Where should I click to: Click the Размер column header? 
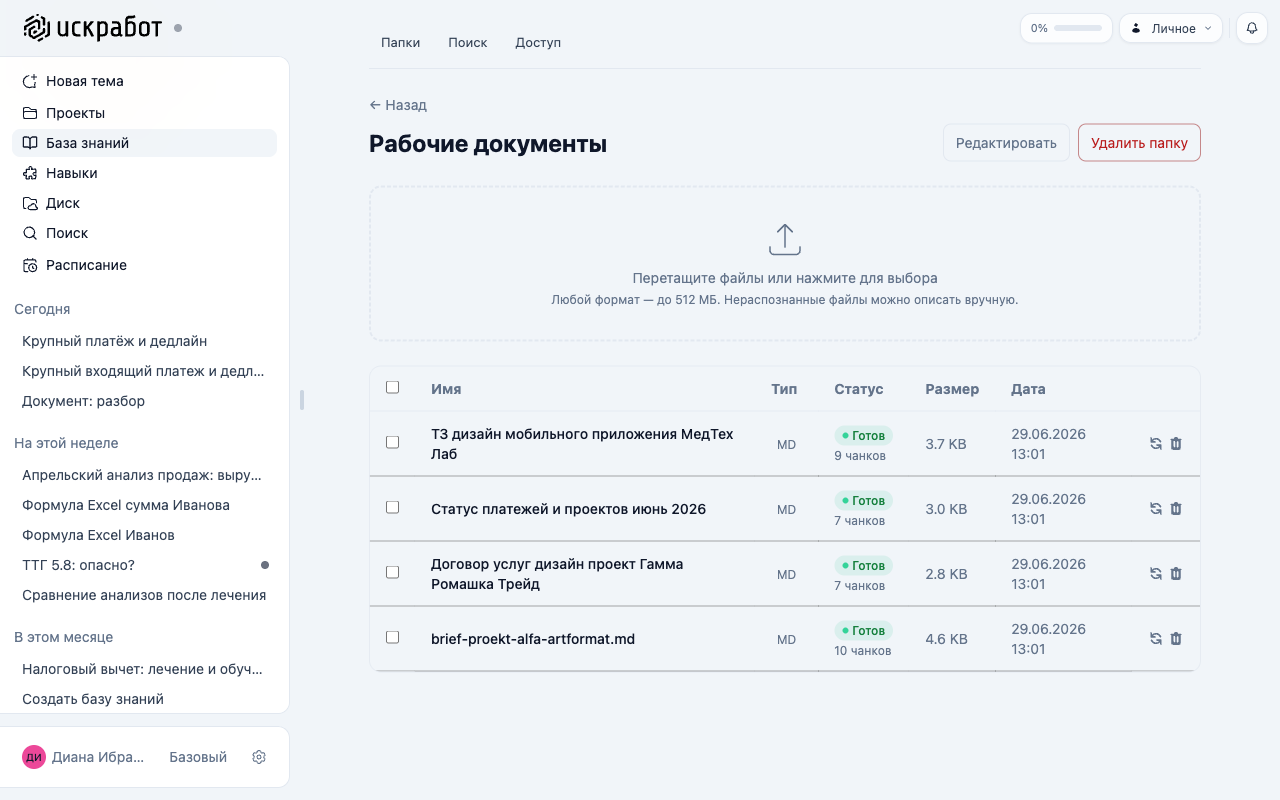(x=952, y=389)
